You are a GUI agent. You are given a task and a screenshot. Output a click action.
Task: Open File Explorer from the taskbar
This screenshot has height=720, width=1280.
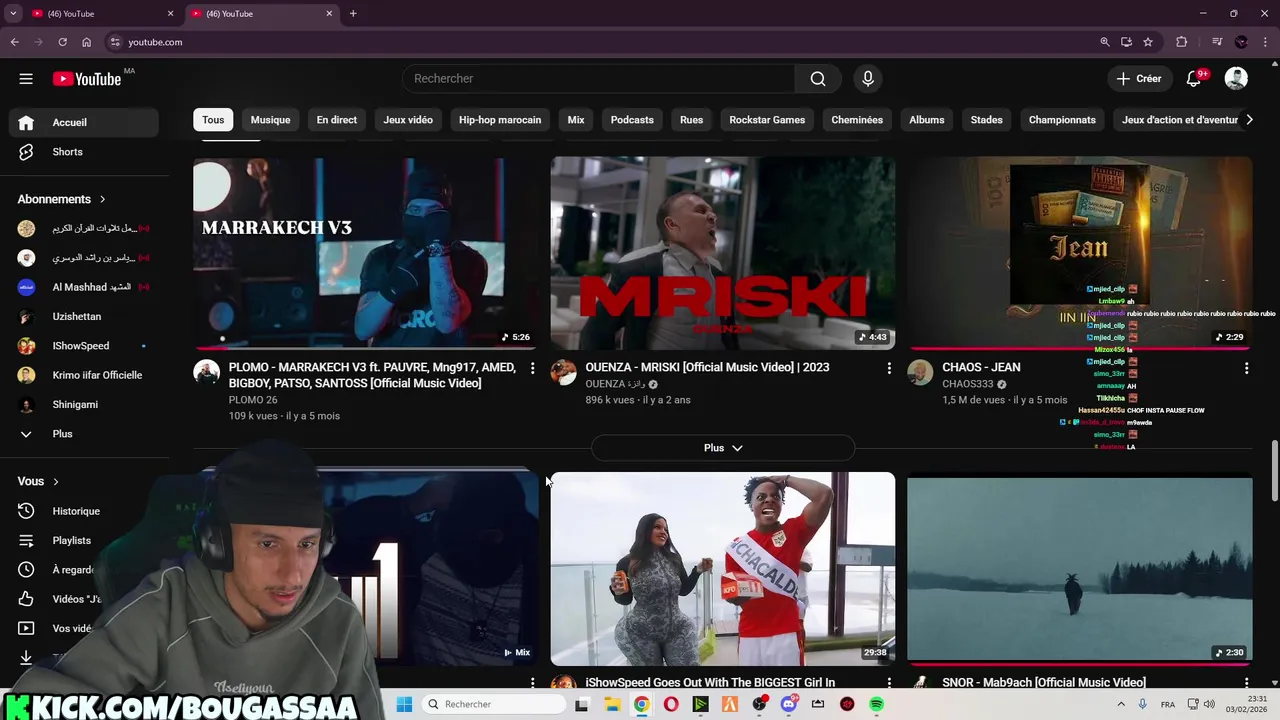(612, 704)
